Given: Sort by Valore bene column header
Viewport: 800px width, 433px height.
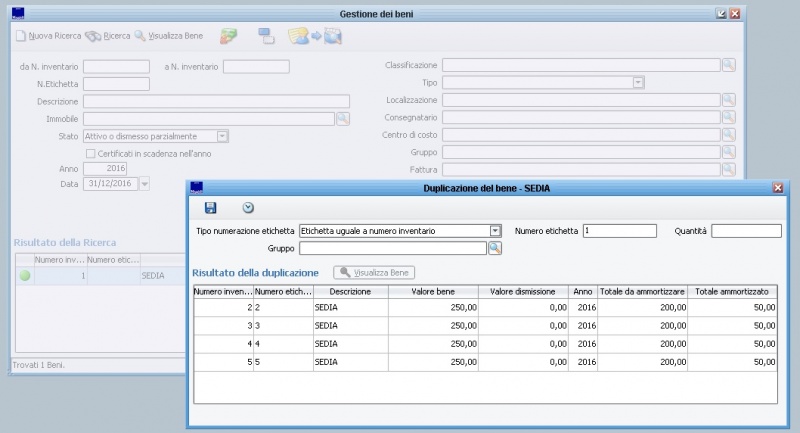Looking at the screenshot, I should [435, 291].
